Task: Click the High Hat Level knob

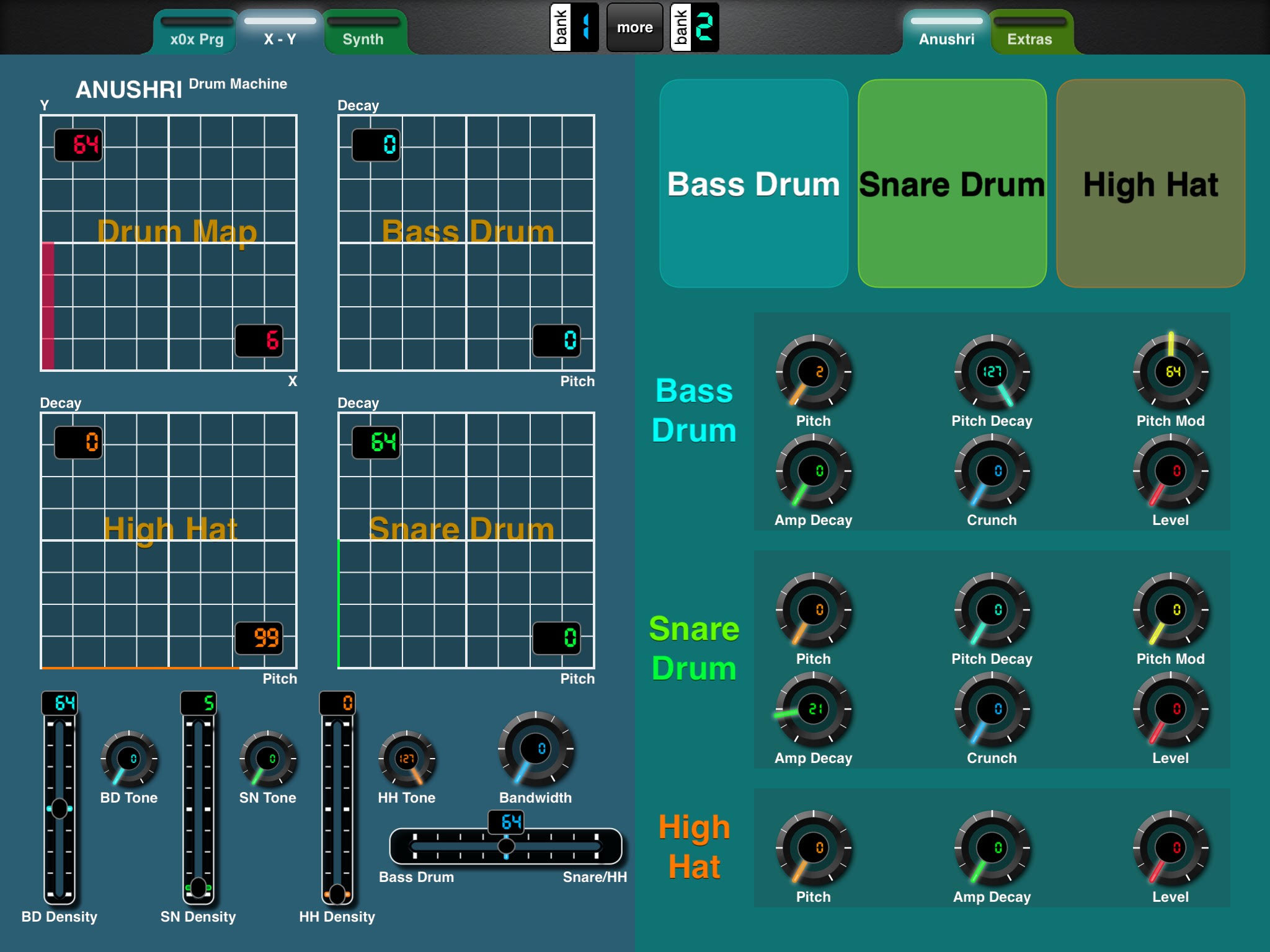Action: [1170, 848]
